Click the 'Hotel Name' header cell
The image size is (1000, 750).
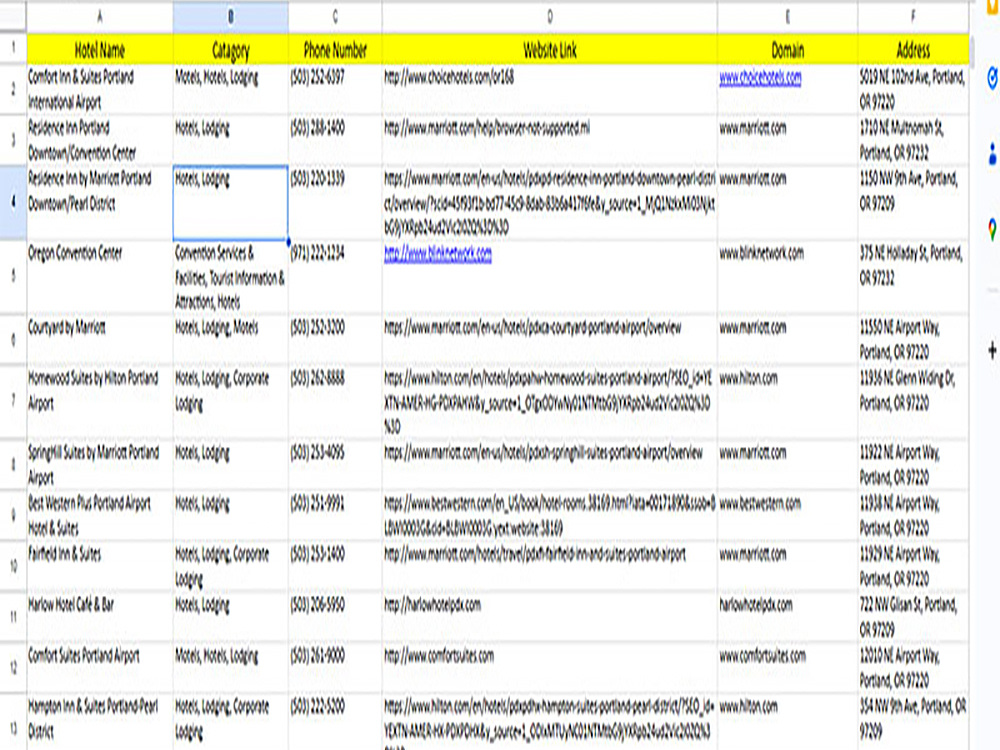(x=99, y=49)
